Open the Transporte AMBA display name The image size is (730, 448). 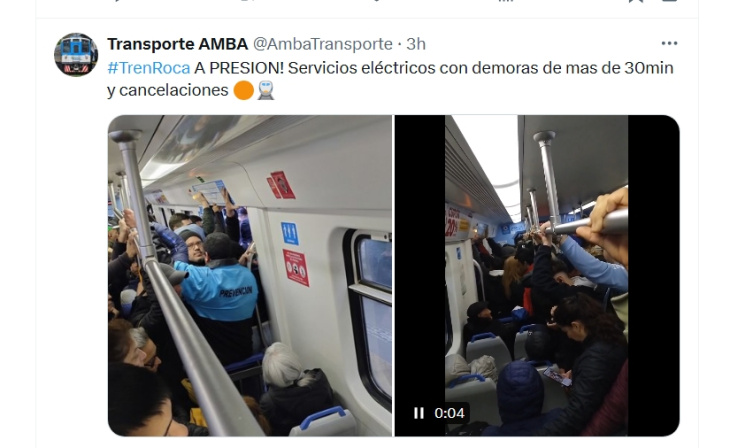point(177,44)
